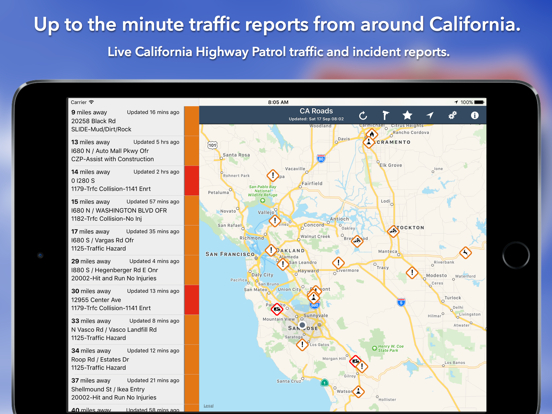
Task: Select the fire incident marker at Sacramento
Action: pyautogui.click(x=372, y=134)
